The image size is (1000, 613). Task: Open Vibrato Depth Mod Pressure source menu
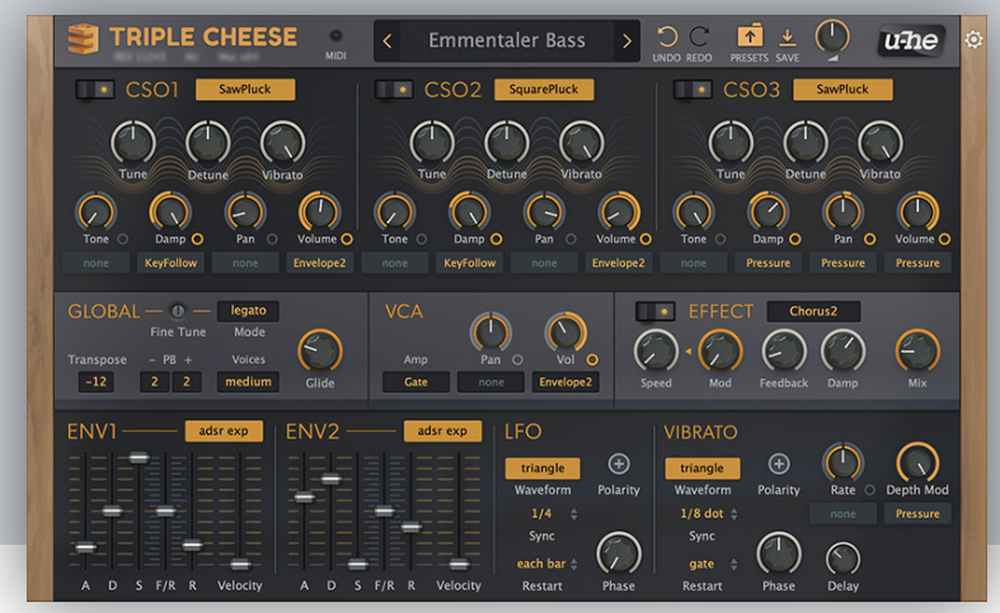917,513
